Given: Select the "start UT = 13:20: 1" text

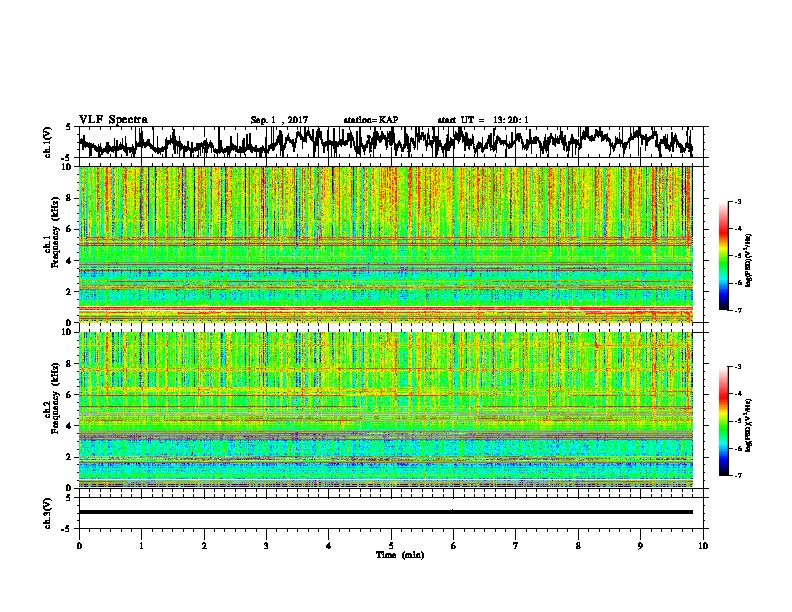Looking at the screenshot, I should click(x=483, y=120).
